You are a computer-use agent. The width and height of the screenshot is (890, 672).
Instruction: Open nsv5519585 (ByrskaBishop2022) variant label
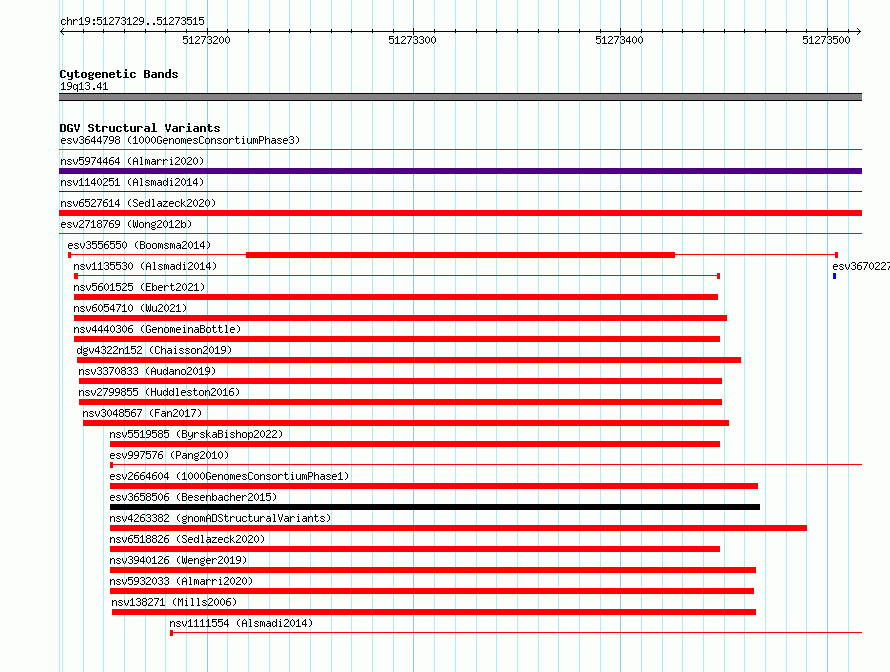pos(196,434)
